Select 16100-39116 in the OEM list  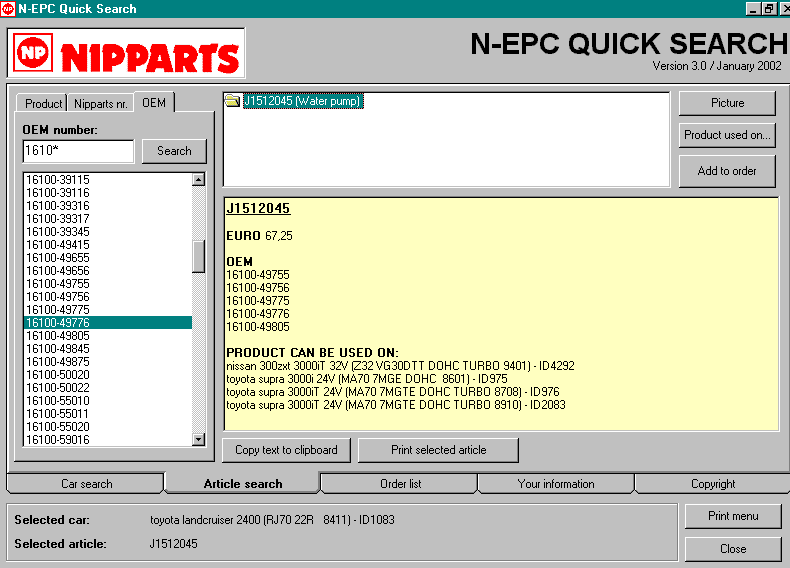[x=108, y=193]
